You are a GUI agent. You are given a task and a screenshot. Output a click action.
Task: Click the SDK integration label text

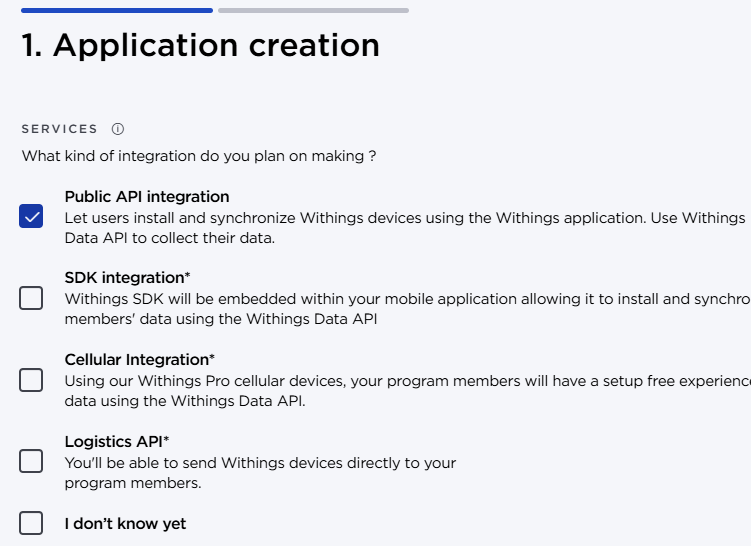127,278
